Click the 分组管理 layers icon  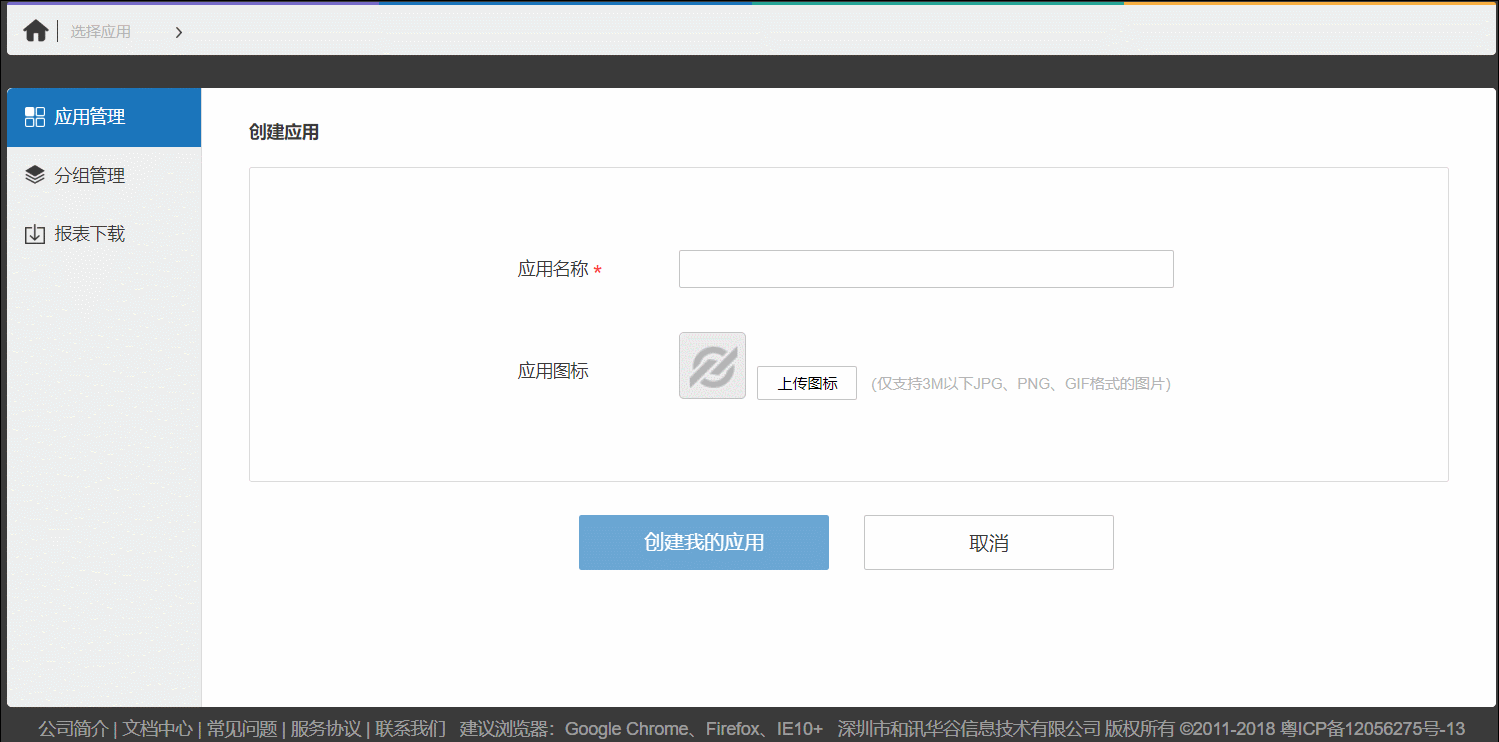pyautogui.click(x=35, y=175)
